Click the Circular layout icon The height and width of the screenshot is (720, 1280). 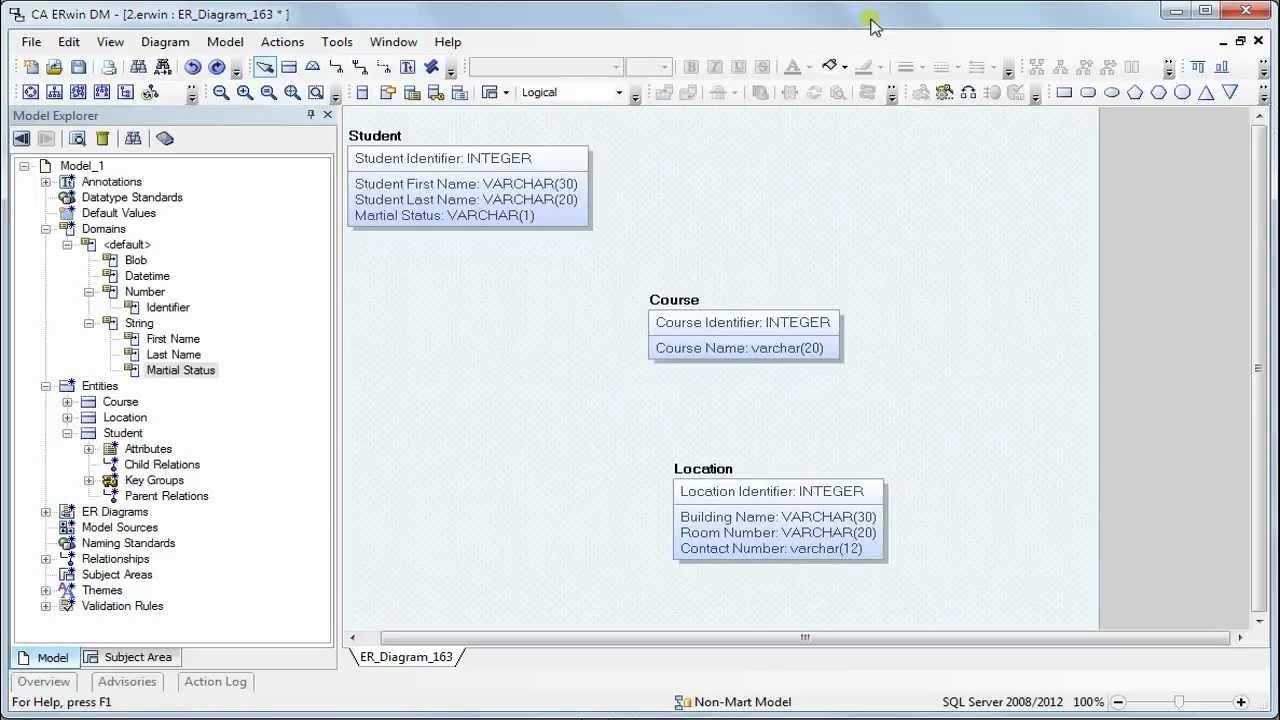30,92
